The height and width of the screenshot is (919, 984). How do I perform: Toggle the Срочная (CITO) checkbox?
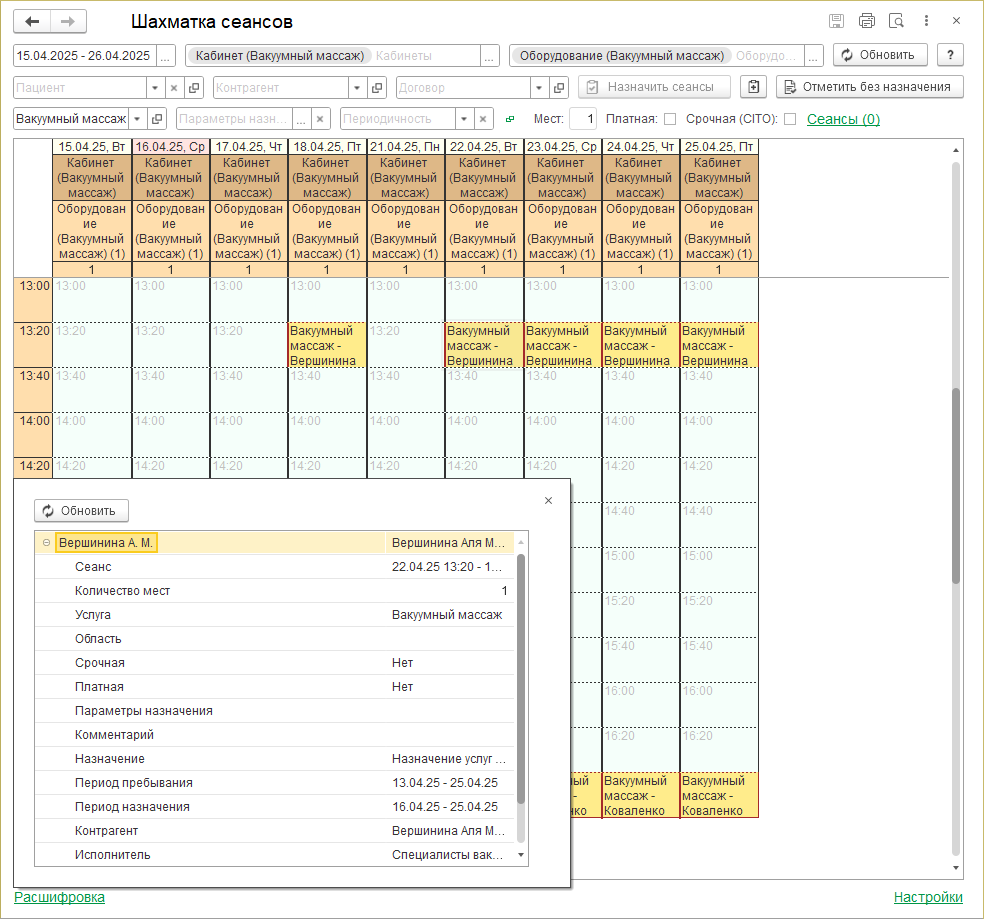tap(790, 119)
